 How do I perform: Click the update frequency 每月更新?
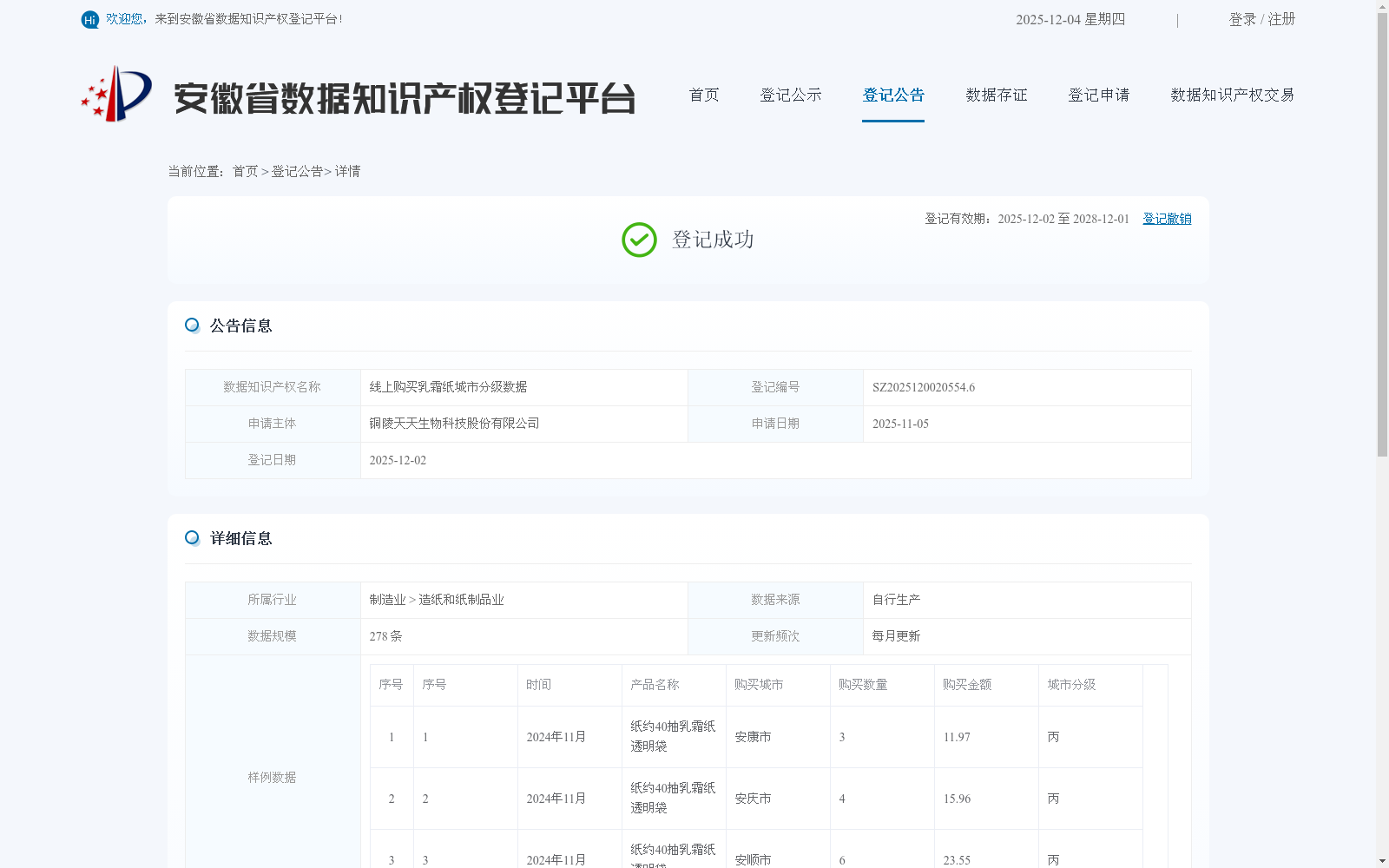[x=897, y=636]
